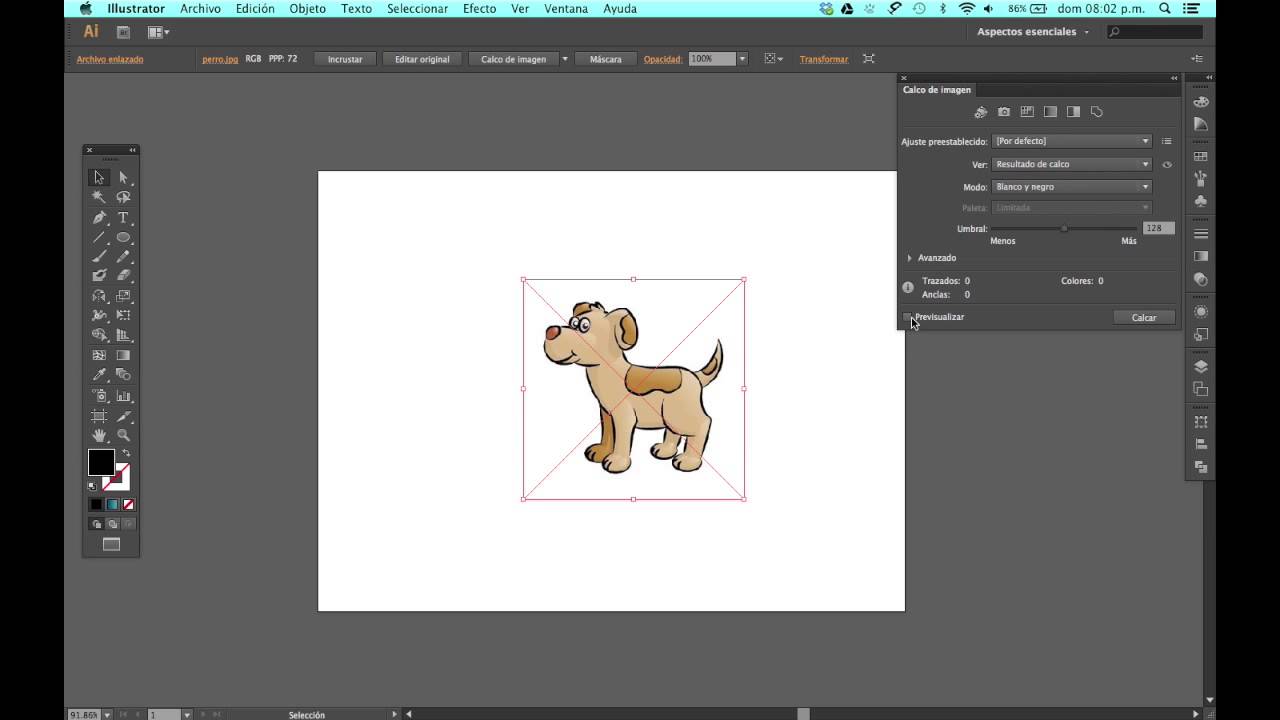Click the High Color camera preset icon
The width and height of the screenshot is (1280, 720).
click(1004, 112)
